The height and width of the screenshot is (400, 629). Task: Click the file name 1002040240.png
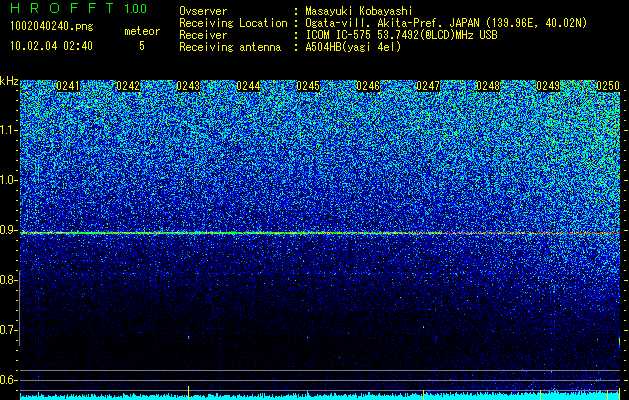click(52, 26)
